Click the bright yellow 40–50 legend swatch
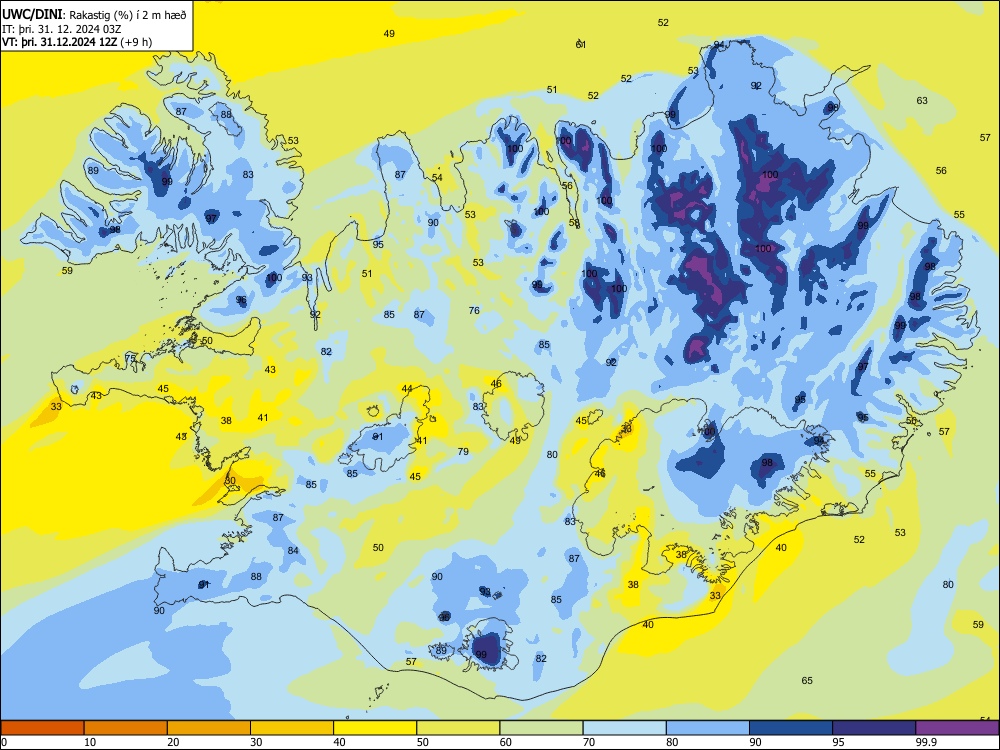The height and width of the screenshot is (750, 1000). 375,728
